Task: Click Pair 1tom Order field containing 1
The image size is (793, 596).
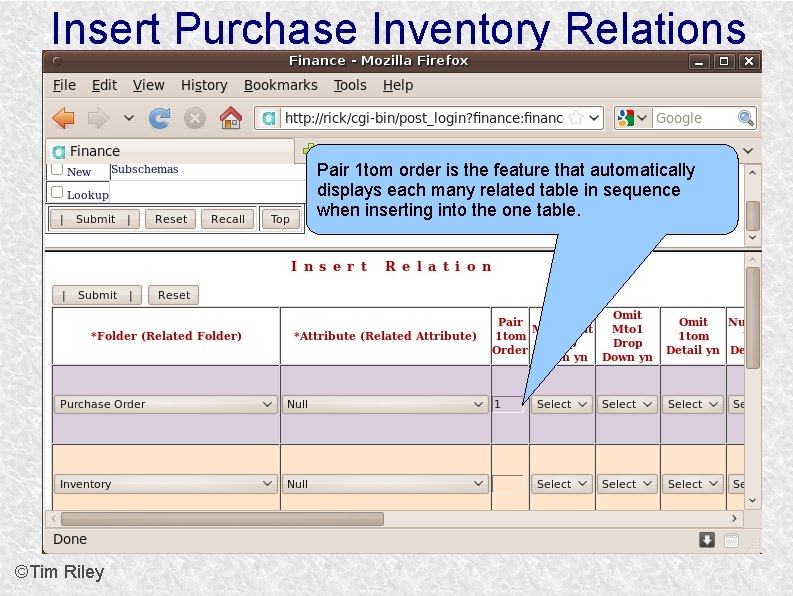Action: coord(508,404)
